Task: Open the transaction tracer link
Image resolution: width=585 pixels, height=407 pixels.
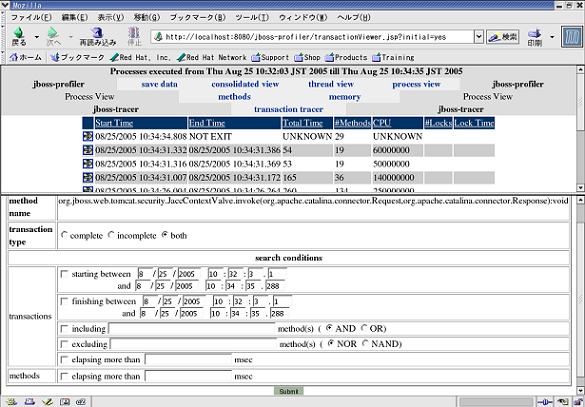Action: click(x=288, y=109)
